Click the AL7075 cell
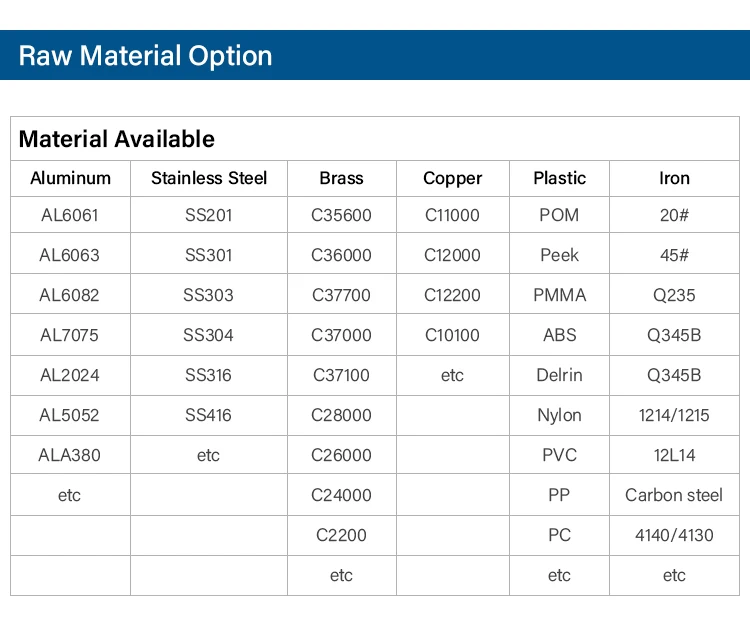Image resolution: width=750 pixels, height=626 pixels. coord(70,335)
